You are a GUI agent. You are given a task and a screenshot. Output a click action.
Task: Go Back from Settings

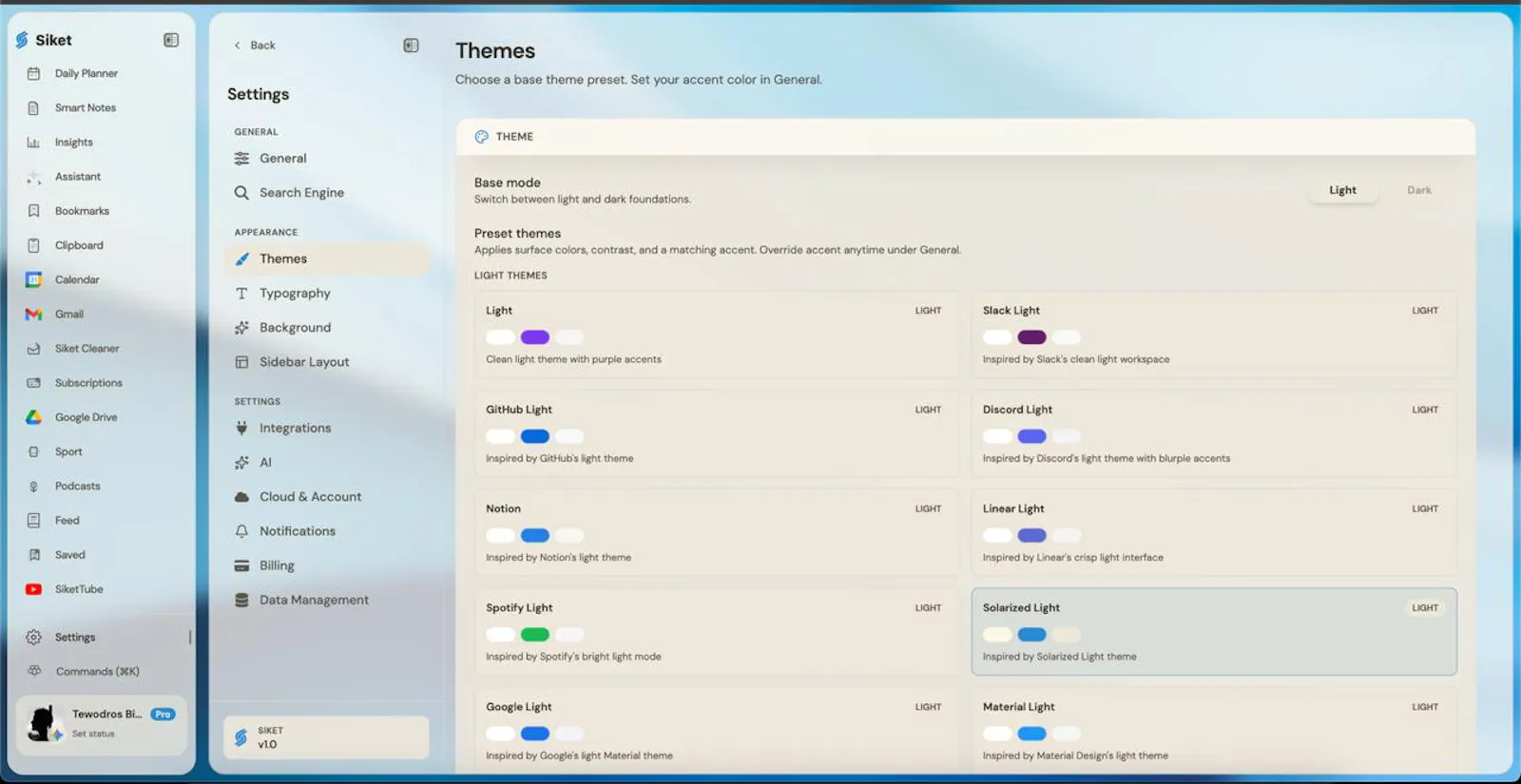(x=255, y=45)
